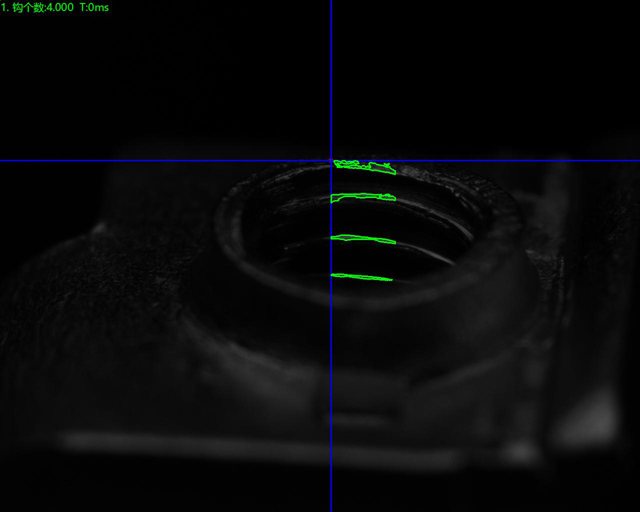Select the third green contour from the top
The image size is (640, 512).
[362, 239]
